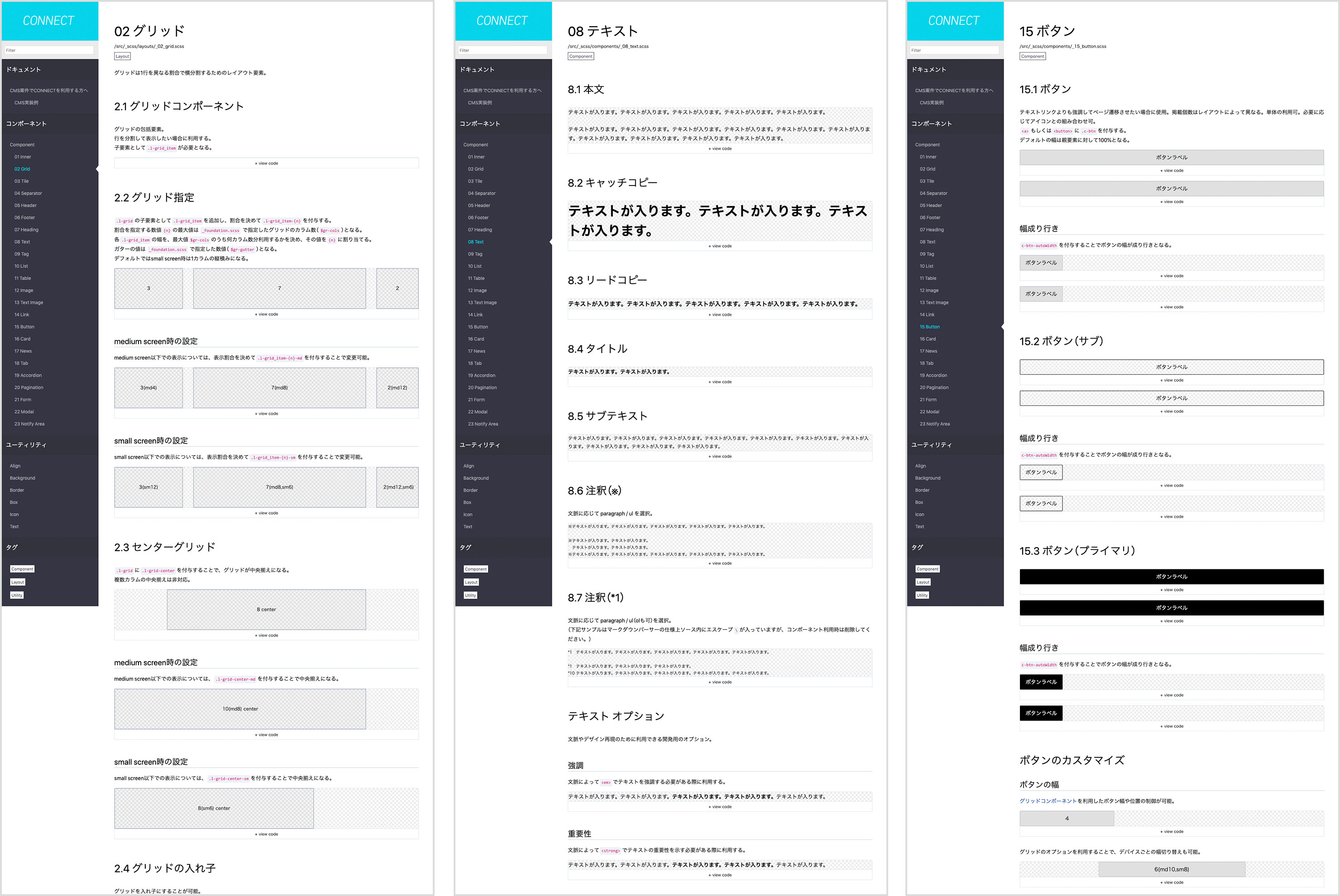This screenshot has width=1340, height=896.
Task: Click the CONNECT logo on the 08 テキスト page
Action: 502,20
